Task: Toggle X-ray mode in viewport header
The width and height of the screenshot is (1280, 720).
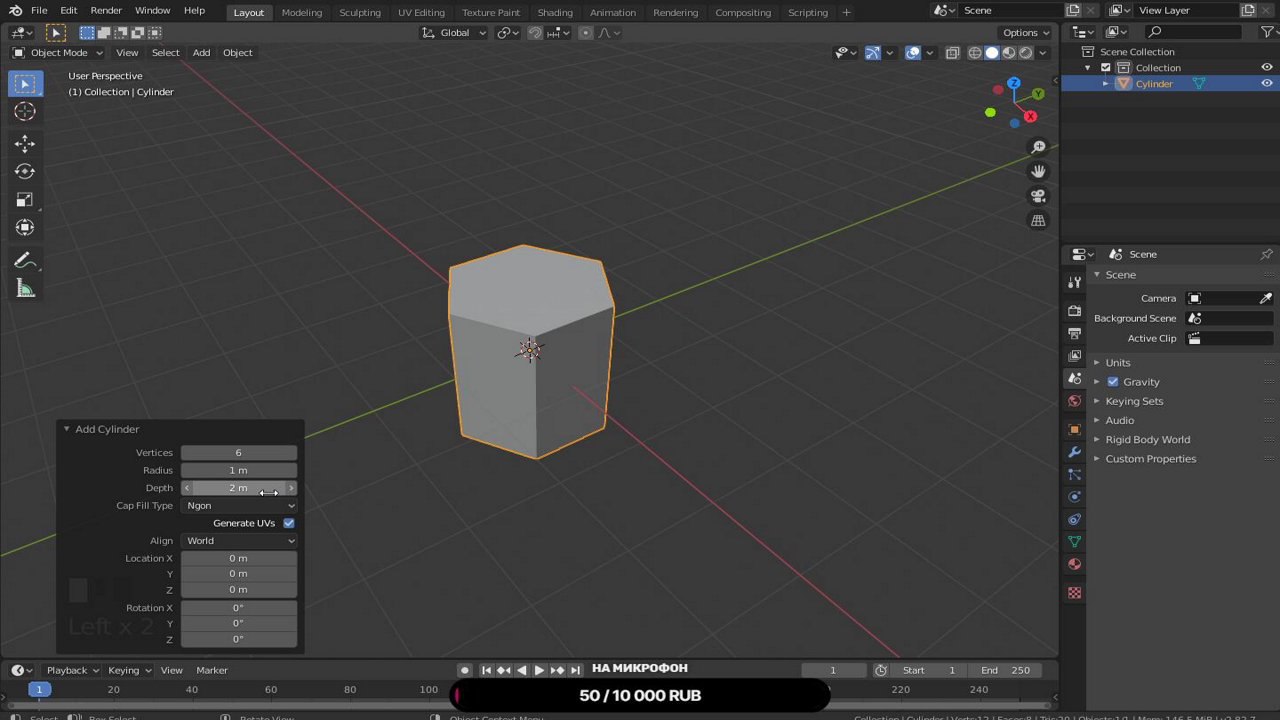Action: [952, 53]
